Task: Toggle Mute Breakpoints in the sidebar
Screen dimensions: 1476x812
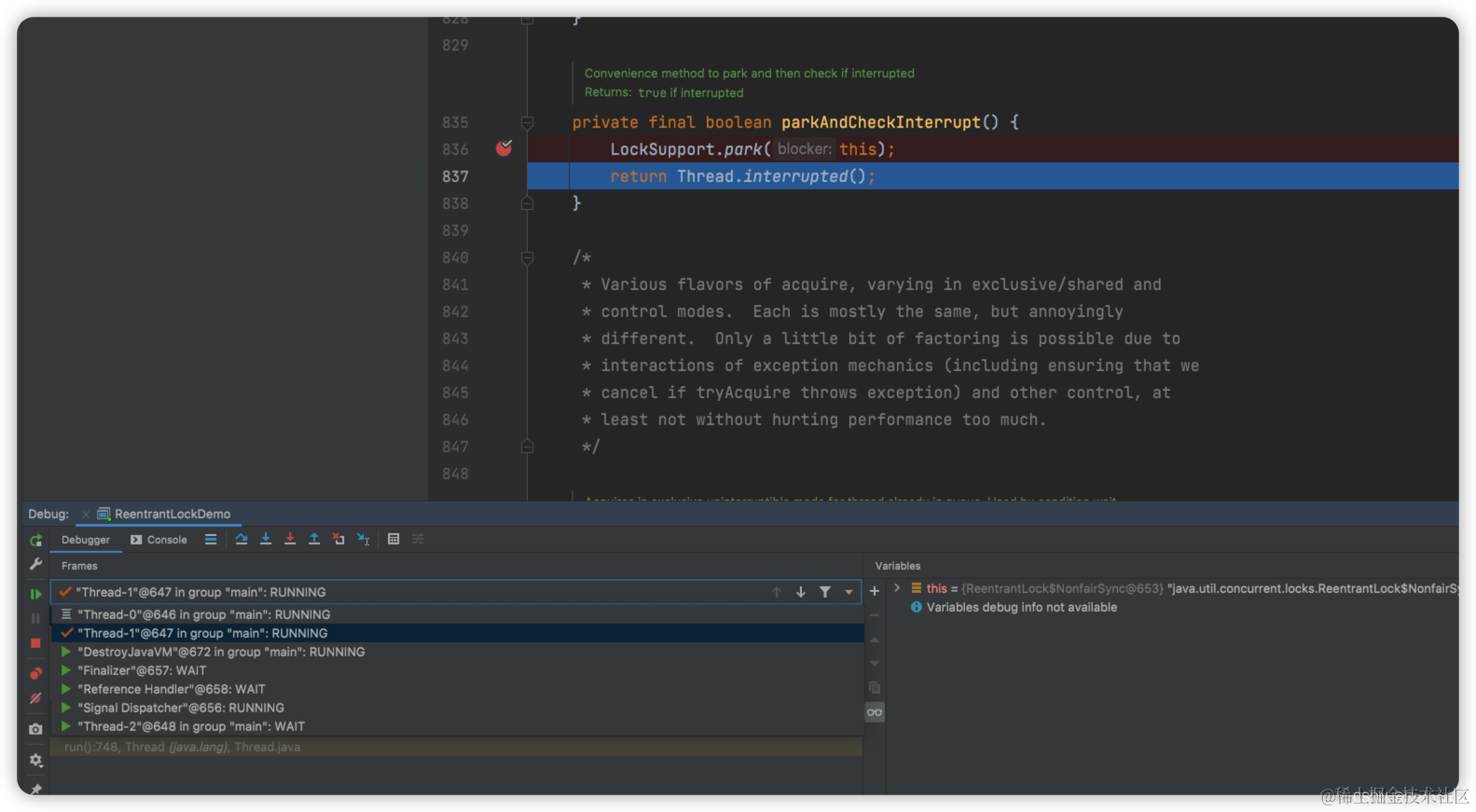Action: click(x=35, y=697)
